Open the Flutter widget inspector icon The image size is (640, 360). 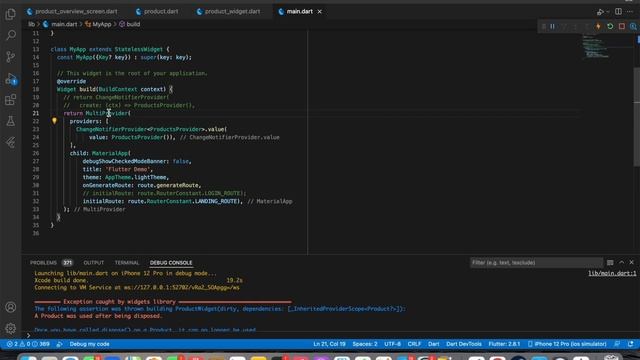click(x=633, y=27)
